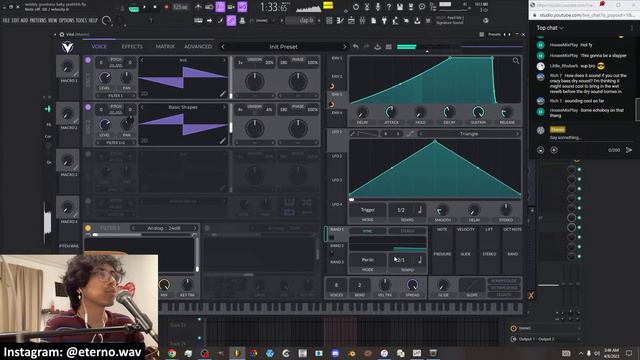This screenshot has width=640, height=360.
Task: Toggle RAND 1 SYNC button
Action: 367,231
